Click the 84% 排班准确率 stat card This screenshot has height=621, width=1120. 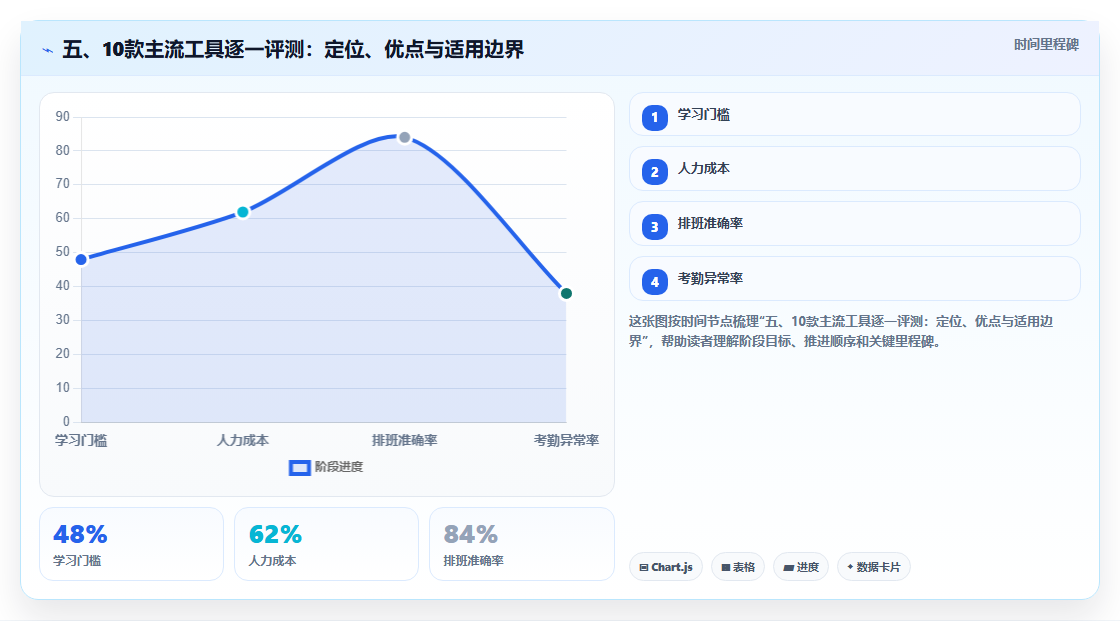pos(521,544)
